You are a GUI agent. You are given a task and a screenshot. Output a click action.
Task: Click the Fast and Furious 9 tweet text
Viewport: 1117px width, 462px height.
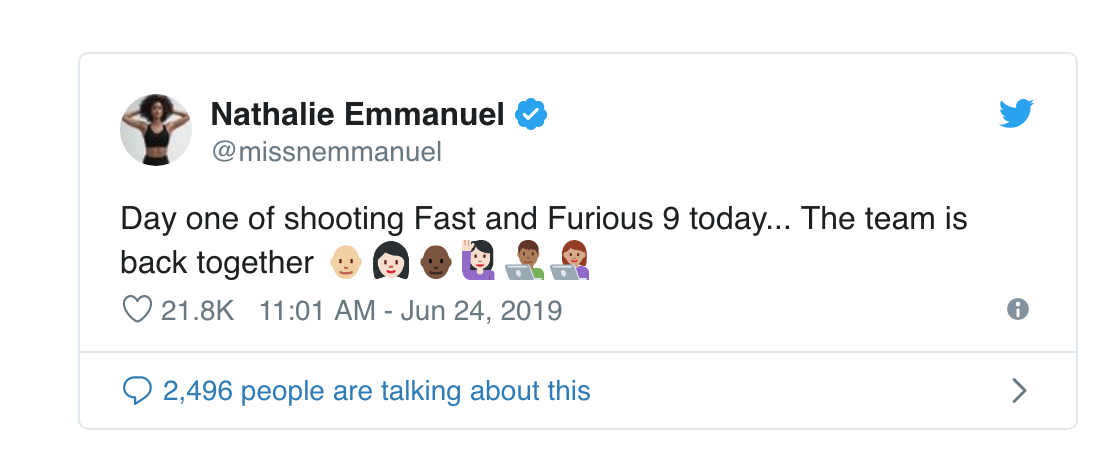544,219
